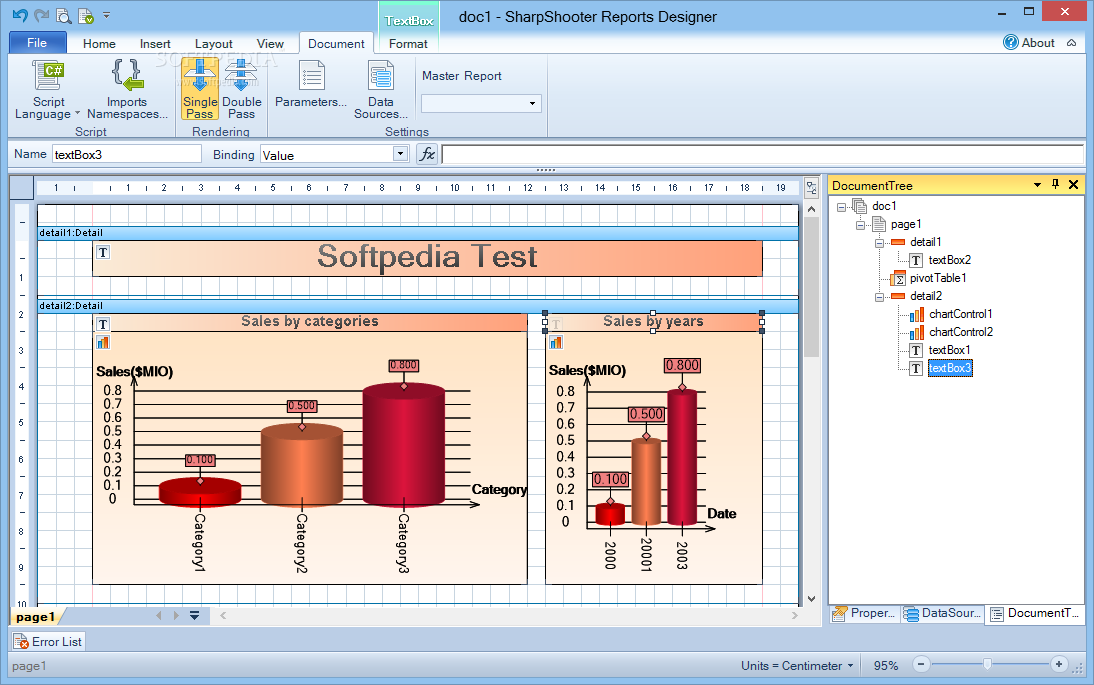Image resolution: width=1094 pixels, height=685 pixels.
Task: Open the Parameters dialog
Action: [x=311, y=84]
